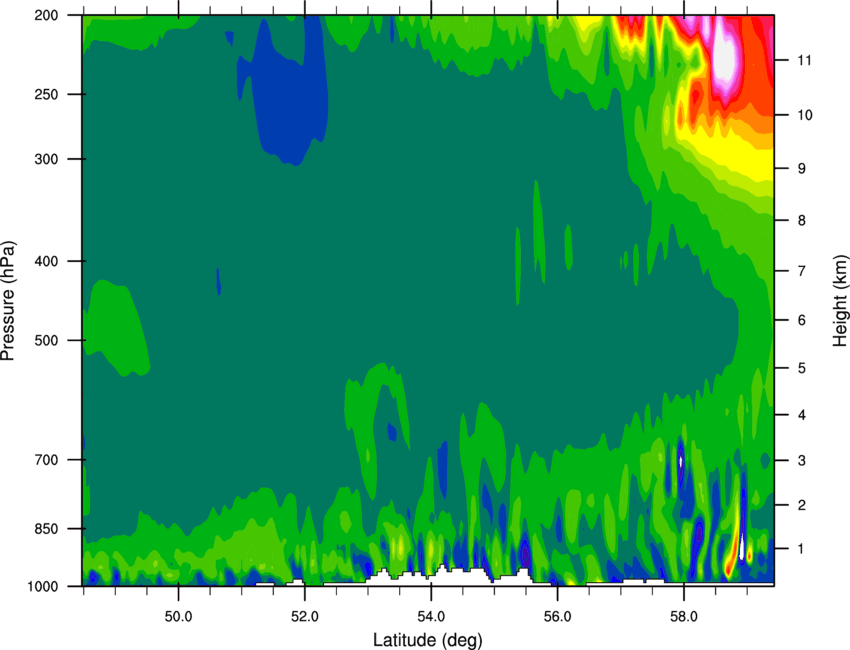
Task: Click the white-pink peak contour at upper right
Action: 724,57
